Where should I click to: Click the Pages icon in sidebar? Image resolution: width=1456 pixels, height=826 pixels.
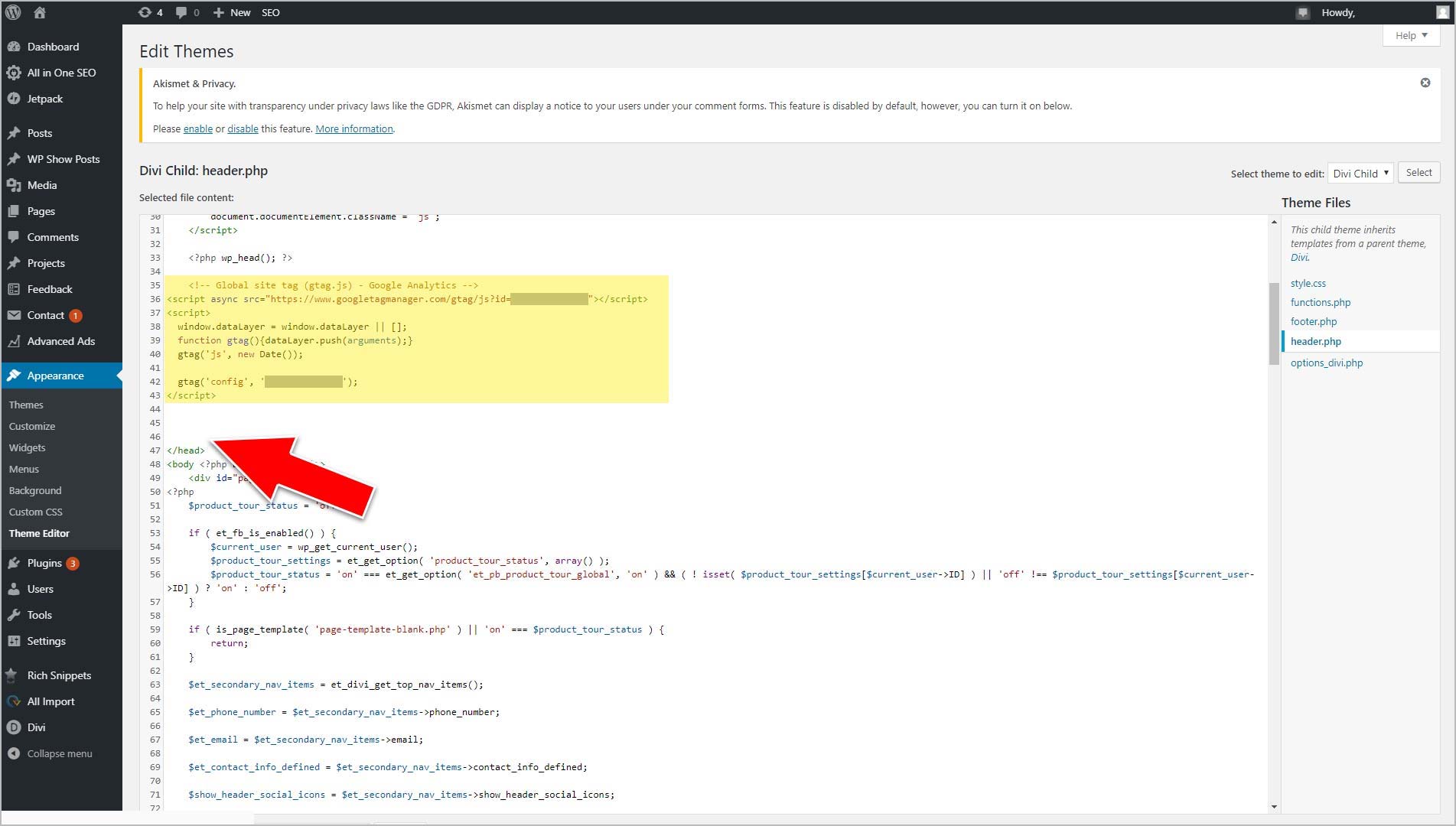pos(13,211)
